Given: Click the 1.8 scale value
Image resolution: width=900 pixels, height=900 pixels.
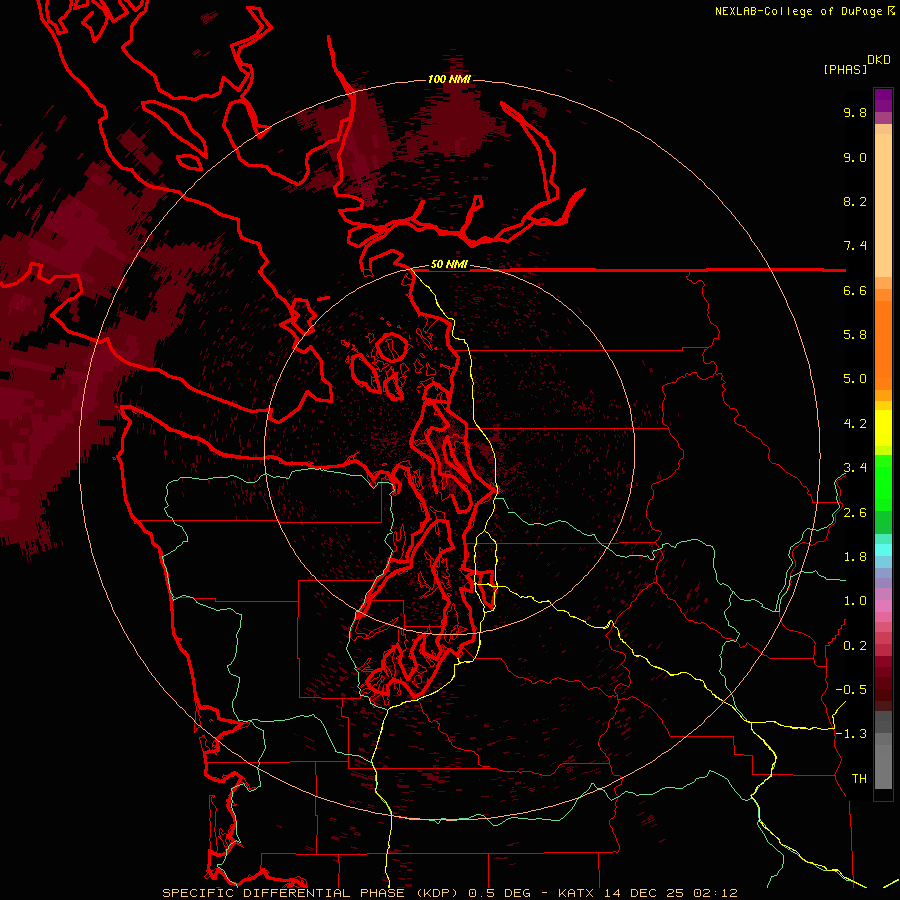Looking at the screenshot, I should coord(855,557).
